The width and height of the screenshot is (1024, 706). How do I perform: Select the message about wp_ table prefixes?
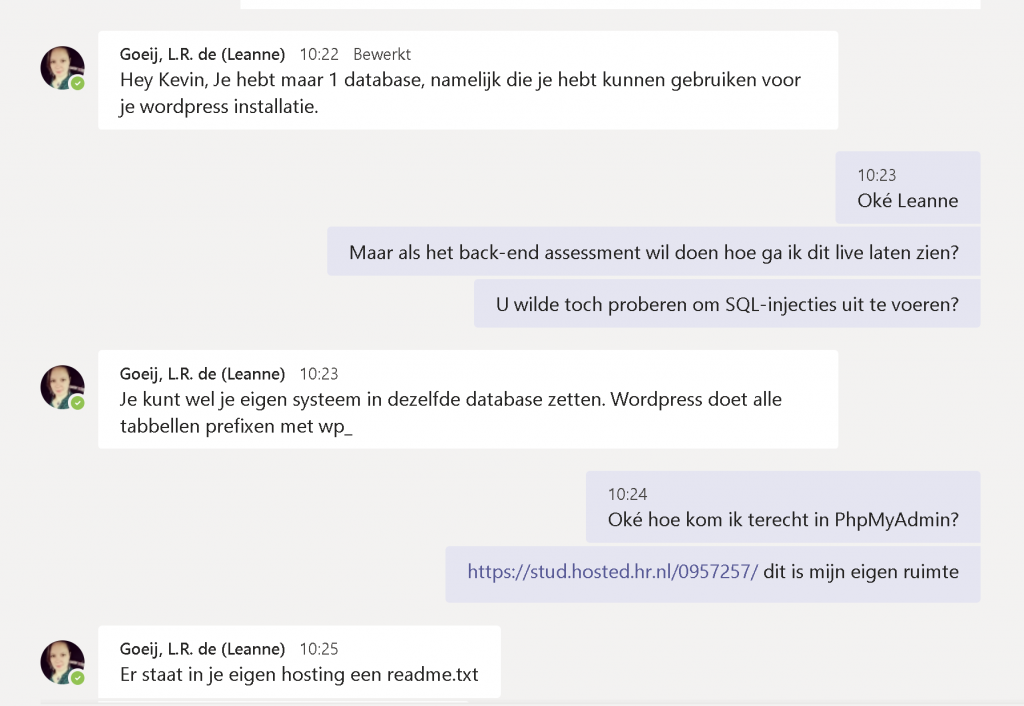[x=468, y=399]
